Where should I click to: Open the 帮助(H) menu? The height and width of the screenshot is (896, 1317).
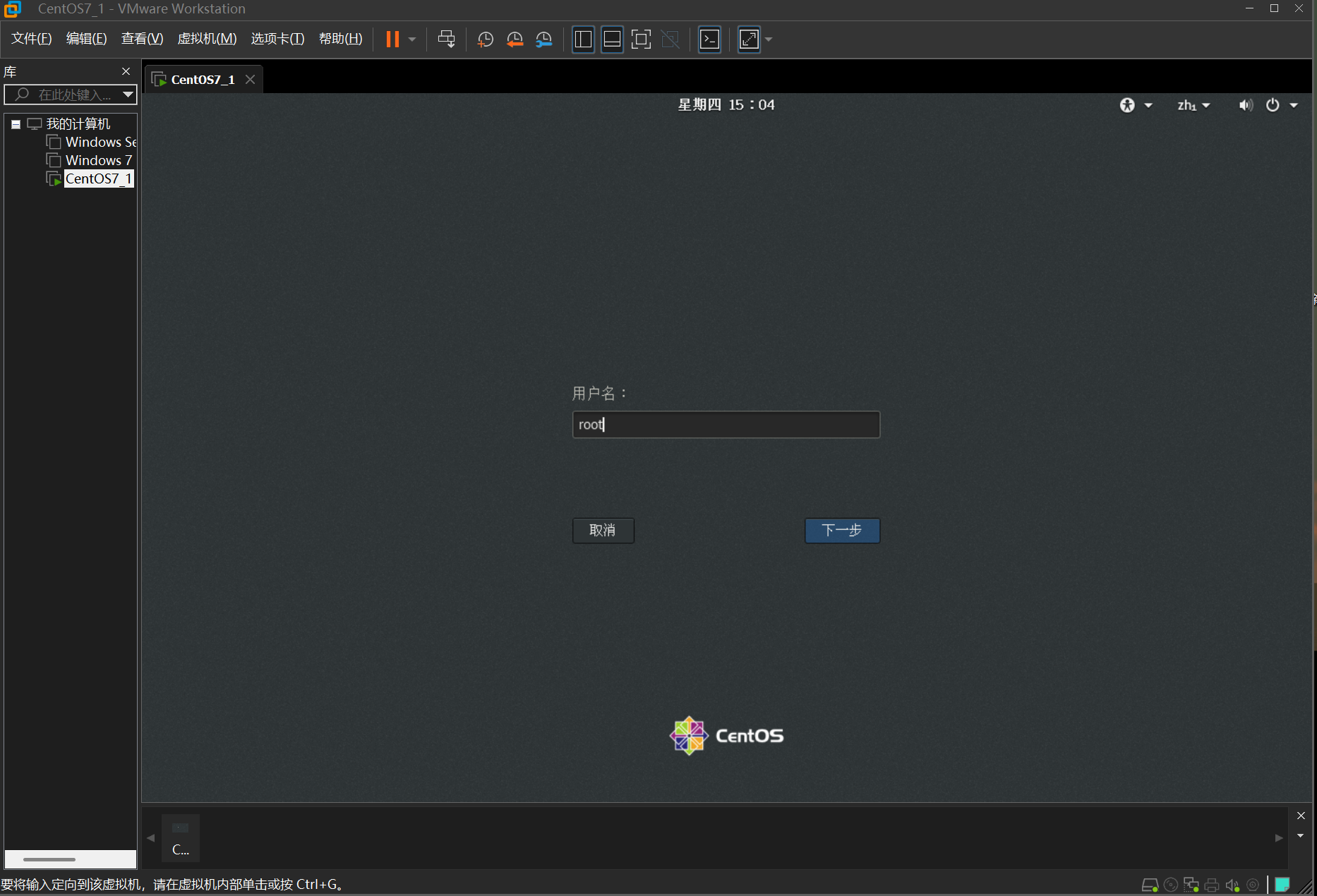tap(340, 39)
